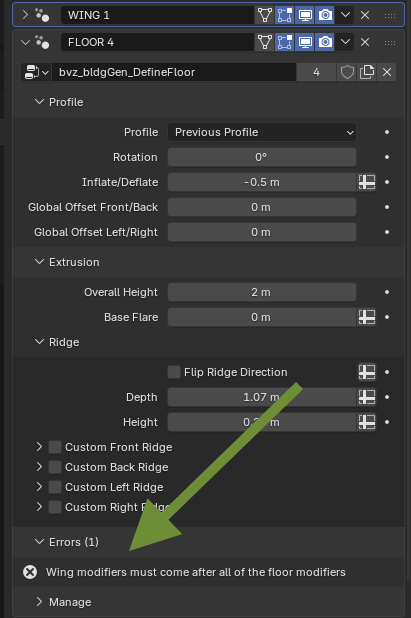The width and height of the screenshot is (411, 618).
Task: Toggle edit mode display for FLOOR 4 modifier
Action: (285, 42)
